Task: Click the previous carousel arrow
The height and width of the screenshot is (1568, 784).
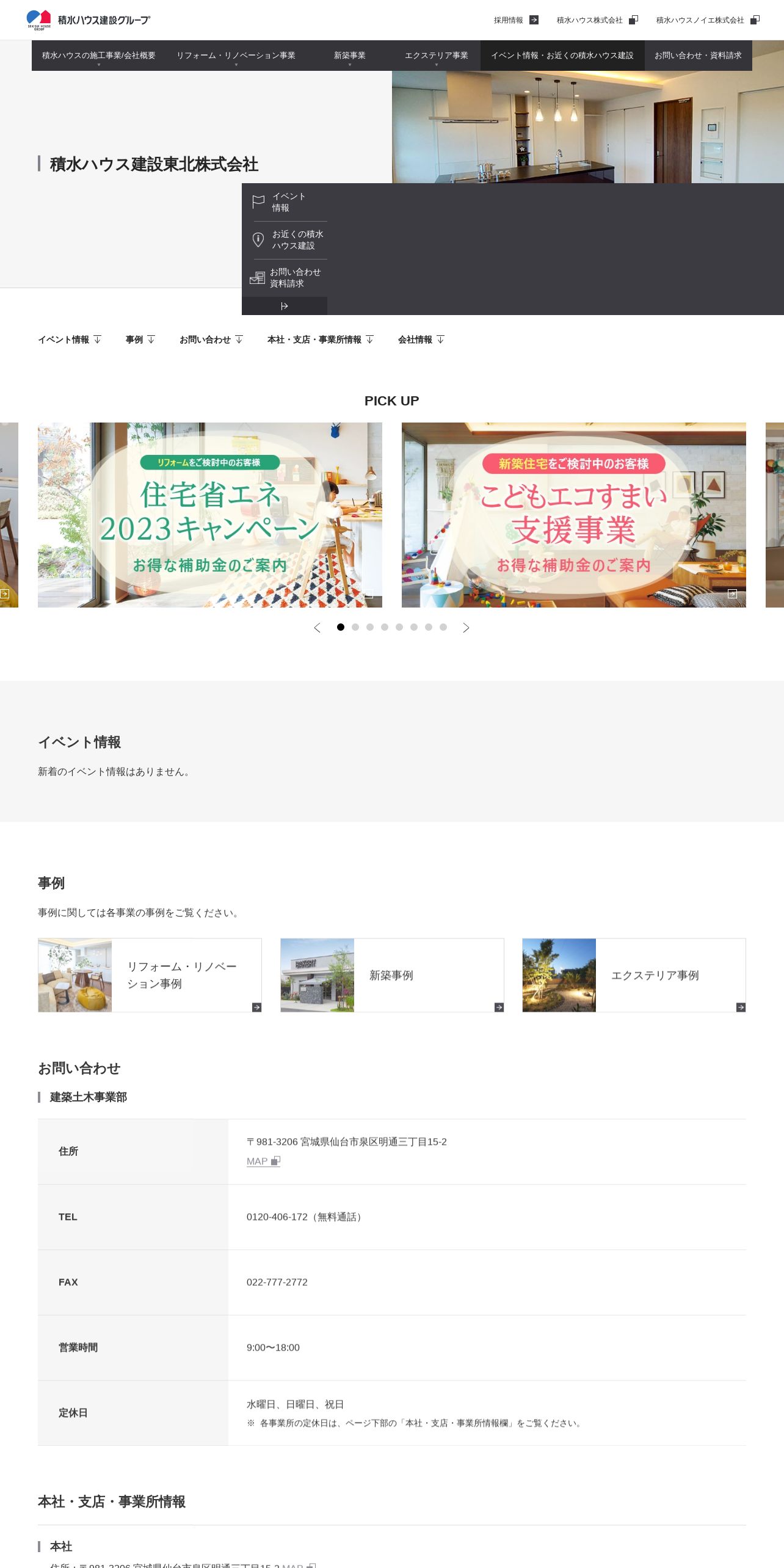Action: pyautogui.click(x=317, y=628)
